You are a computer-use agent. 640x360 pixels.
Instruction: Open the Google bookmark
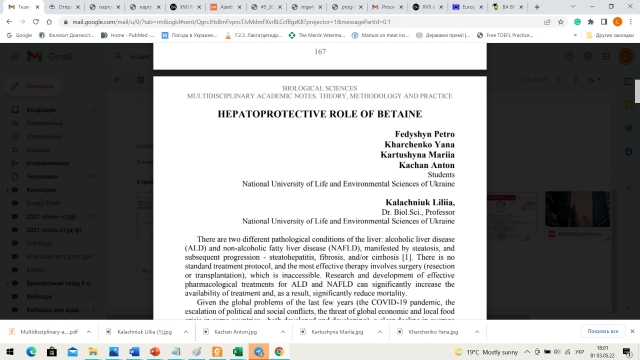coord(19,35)
